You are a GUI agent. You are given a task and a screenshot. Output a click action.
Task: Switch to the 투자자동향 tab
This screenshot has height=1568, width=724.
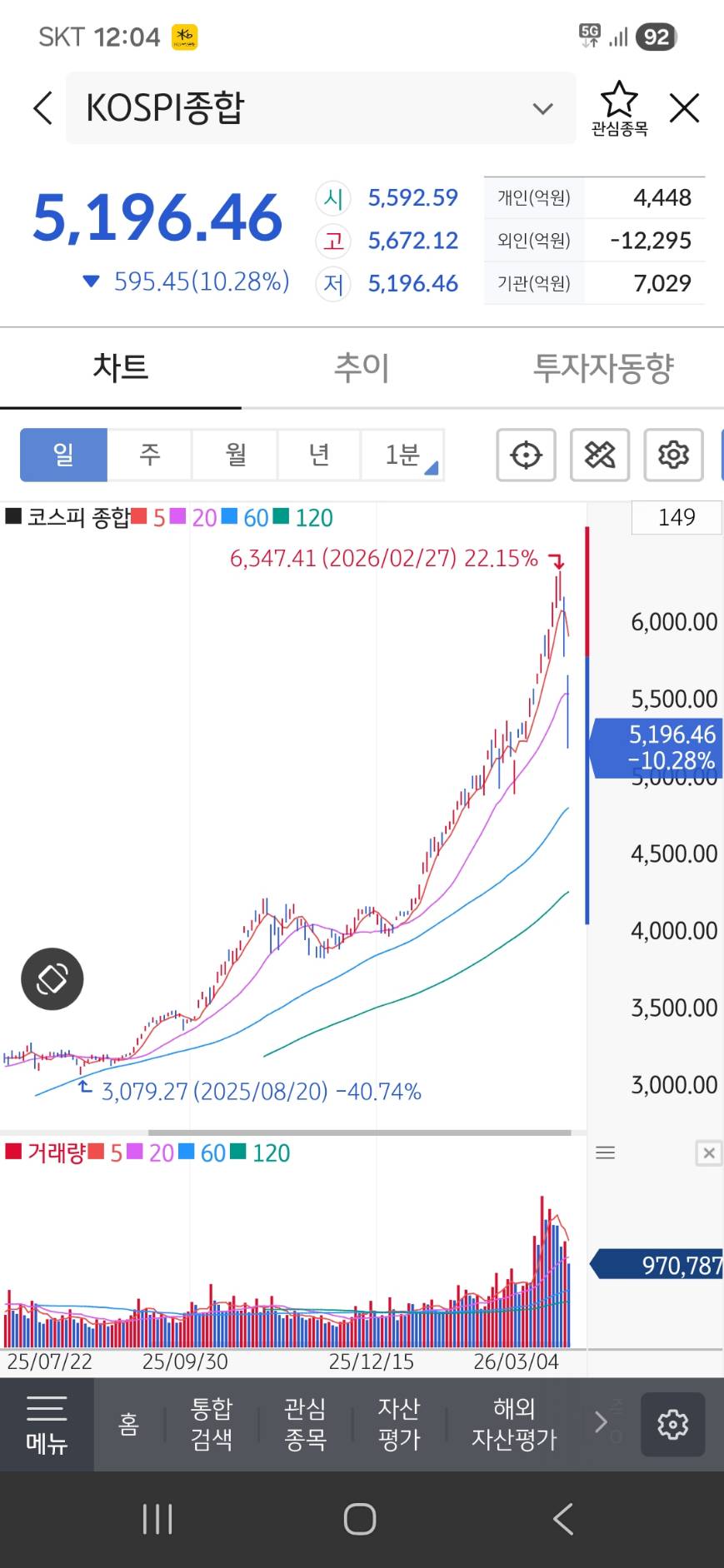point(603,367)
